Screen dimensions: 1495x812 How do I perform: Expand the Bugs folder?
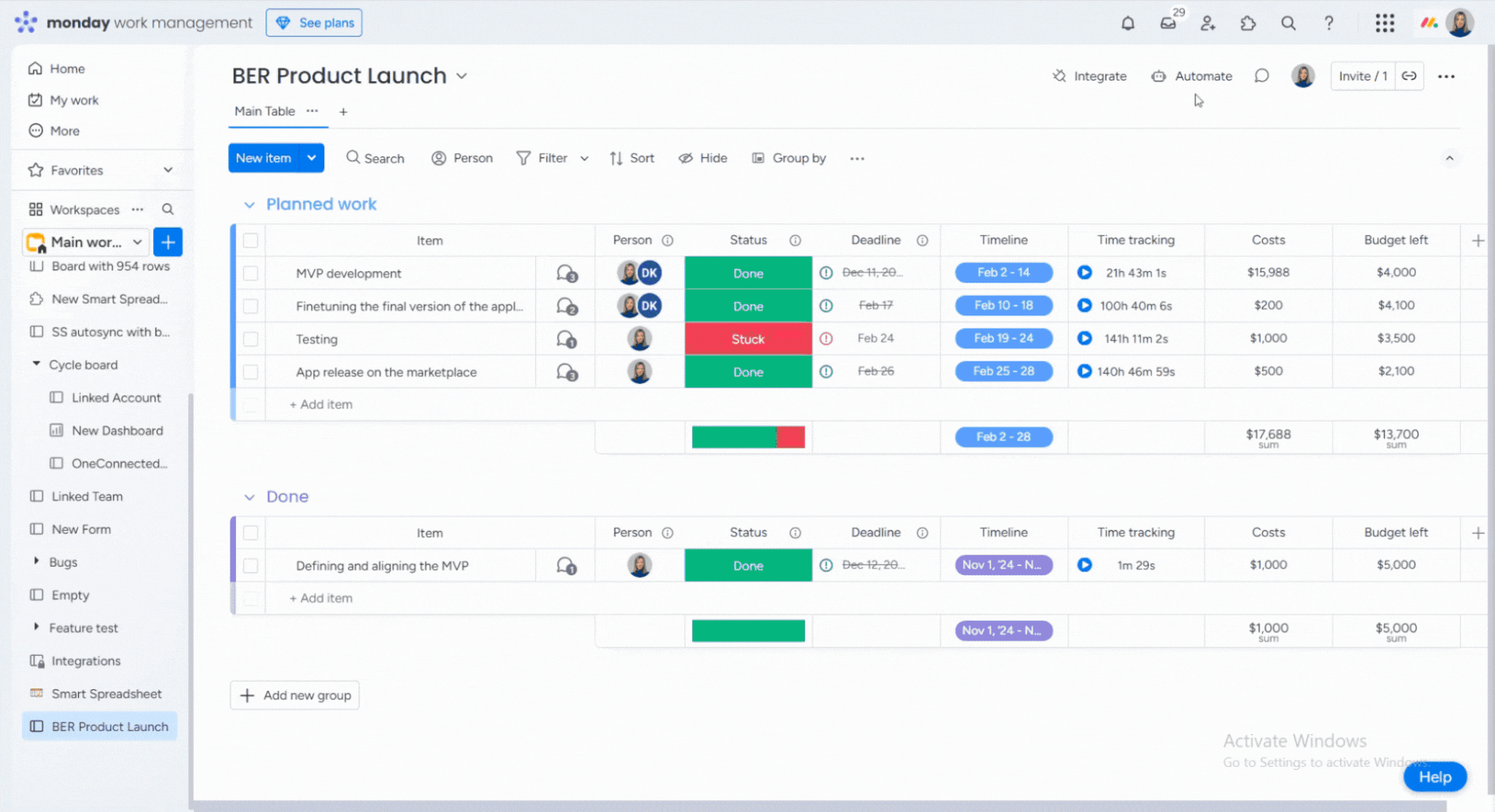click(36, 561)
